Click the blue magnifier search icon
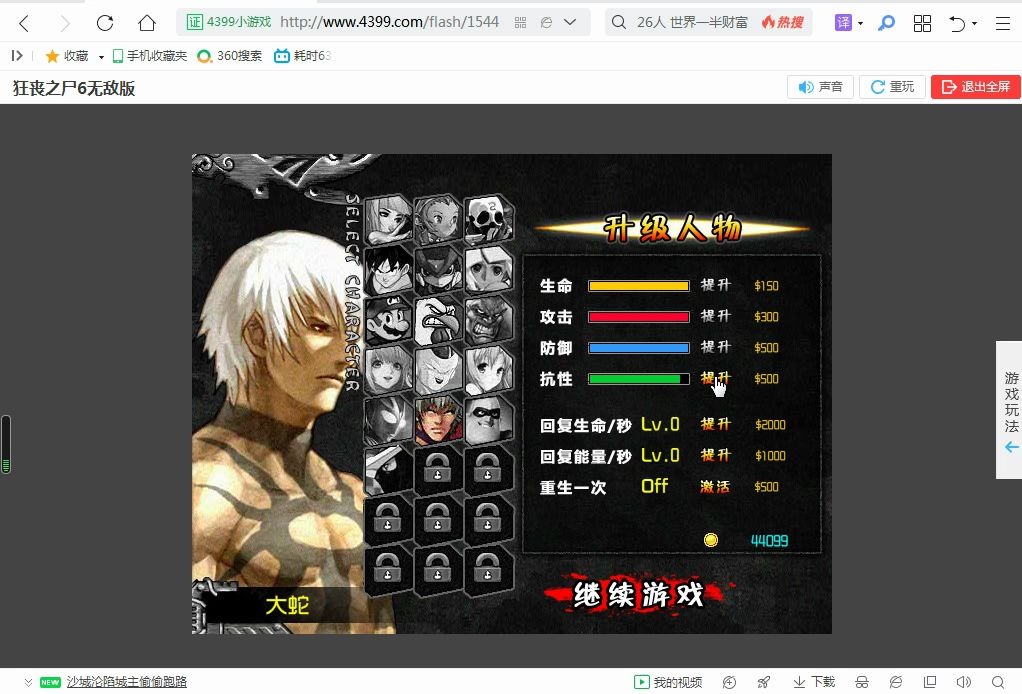The width and height of the screenshot is (1022, 694). (886, 23)
